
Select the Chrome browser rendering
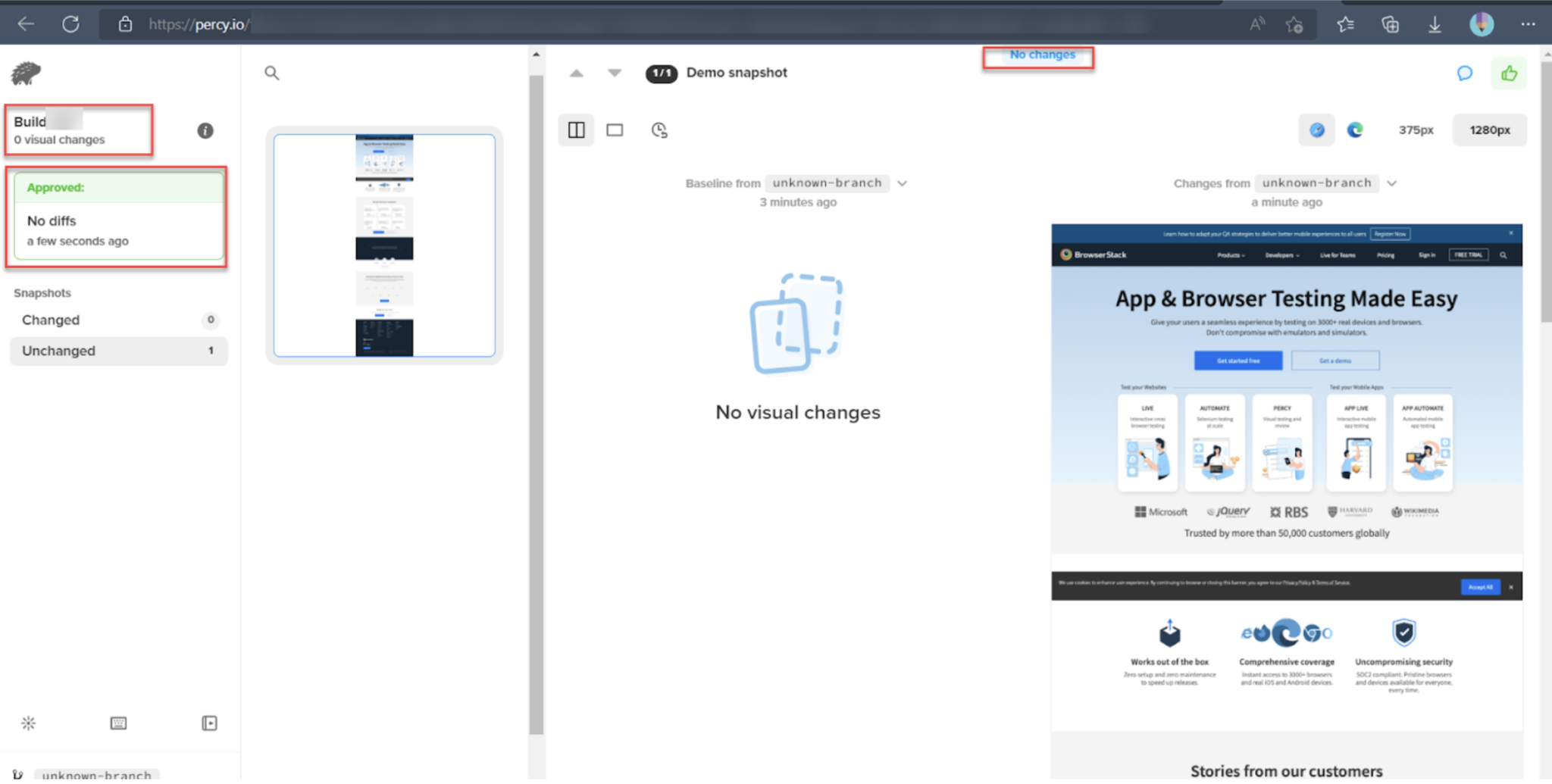click(1317, 130)
